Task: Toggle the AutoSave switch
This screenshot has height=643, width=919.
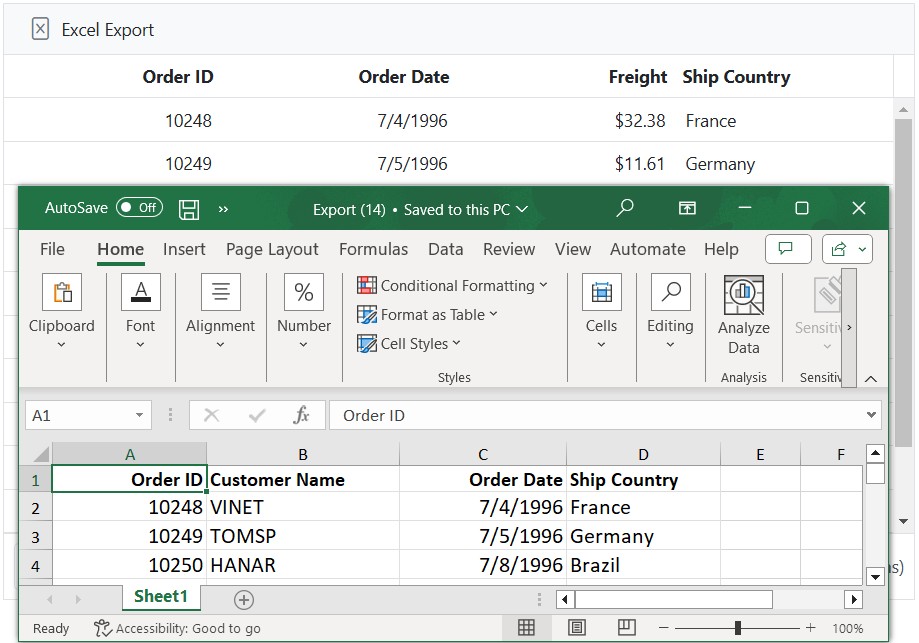Action: coord(139,207)
